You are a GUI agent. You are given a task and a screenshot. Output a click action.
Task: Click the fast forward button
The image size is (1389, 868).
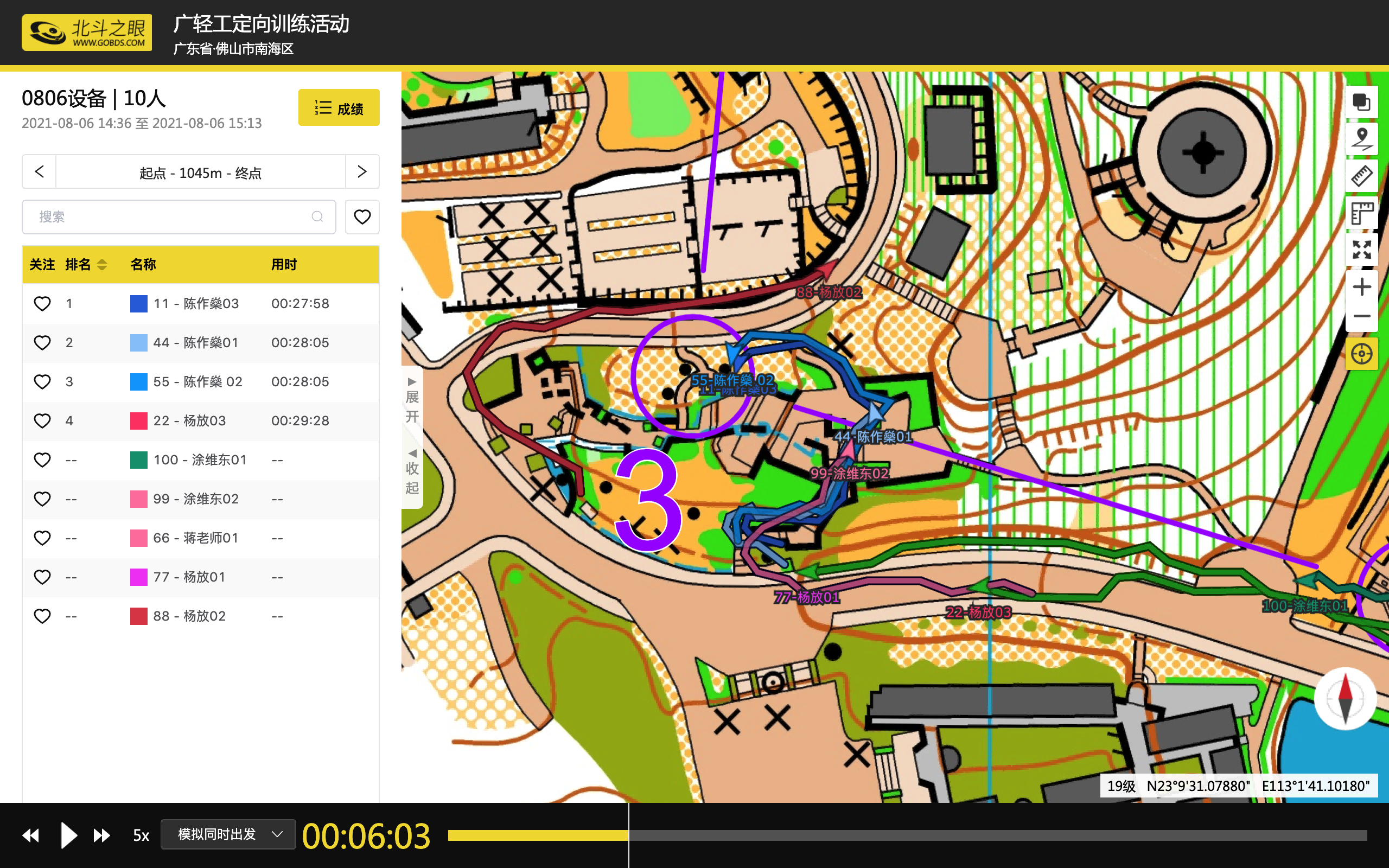click(x=101, y=835)
